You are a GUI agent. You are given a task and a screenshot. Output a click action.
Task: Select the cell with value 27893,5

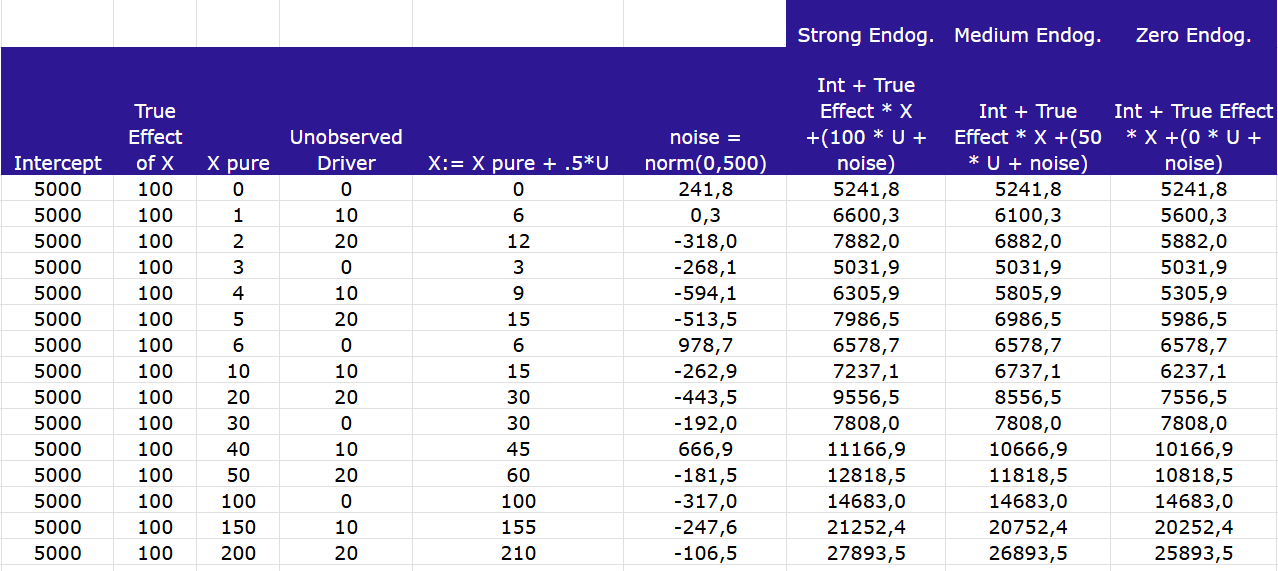click(x=865, y=553)
